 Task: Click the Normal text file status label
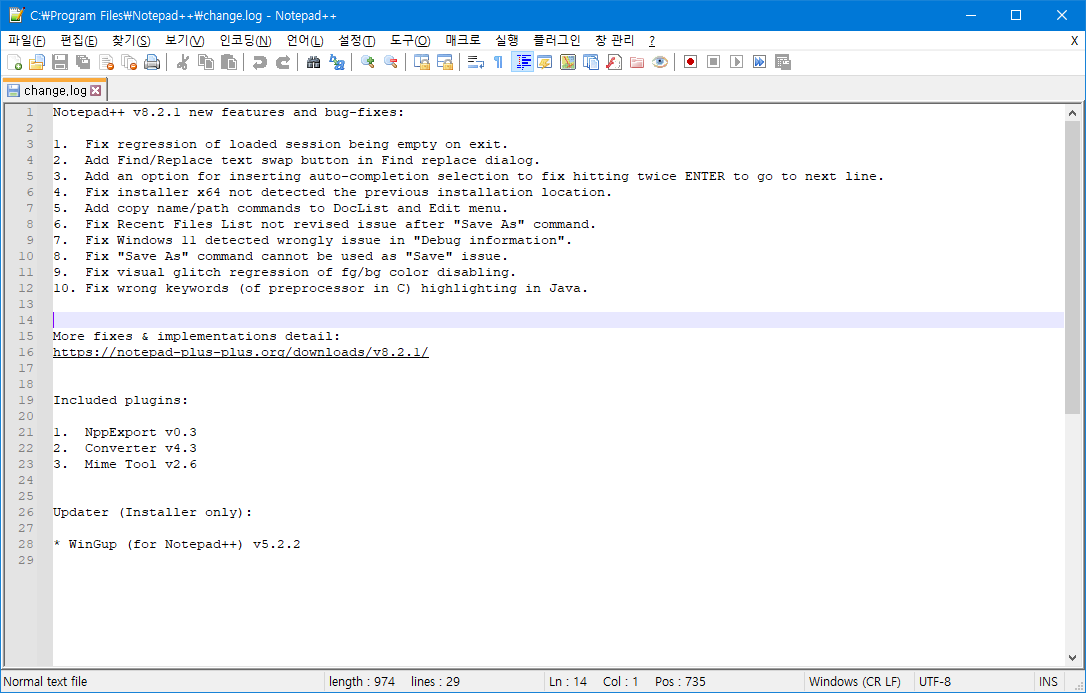click(x=46, y=682)
